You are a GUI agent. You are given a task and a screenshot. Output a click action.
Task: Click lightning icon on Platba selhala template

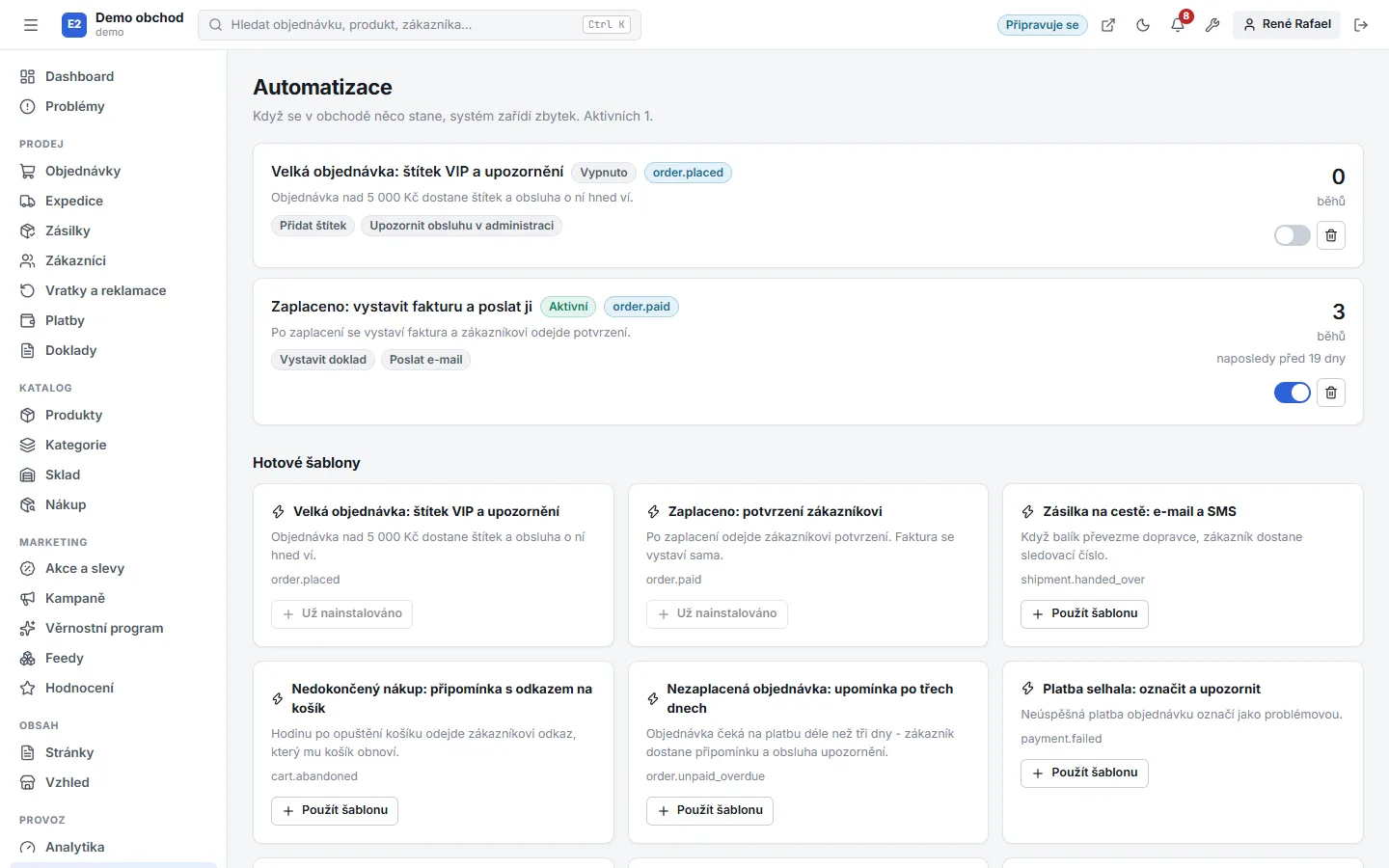tap(1028, 689)
